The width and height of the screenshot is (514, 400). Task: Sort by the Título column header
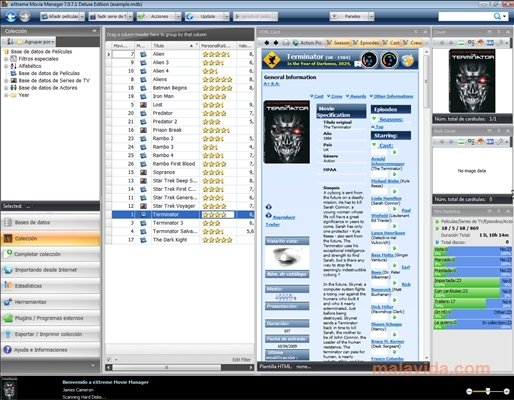175,46
